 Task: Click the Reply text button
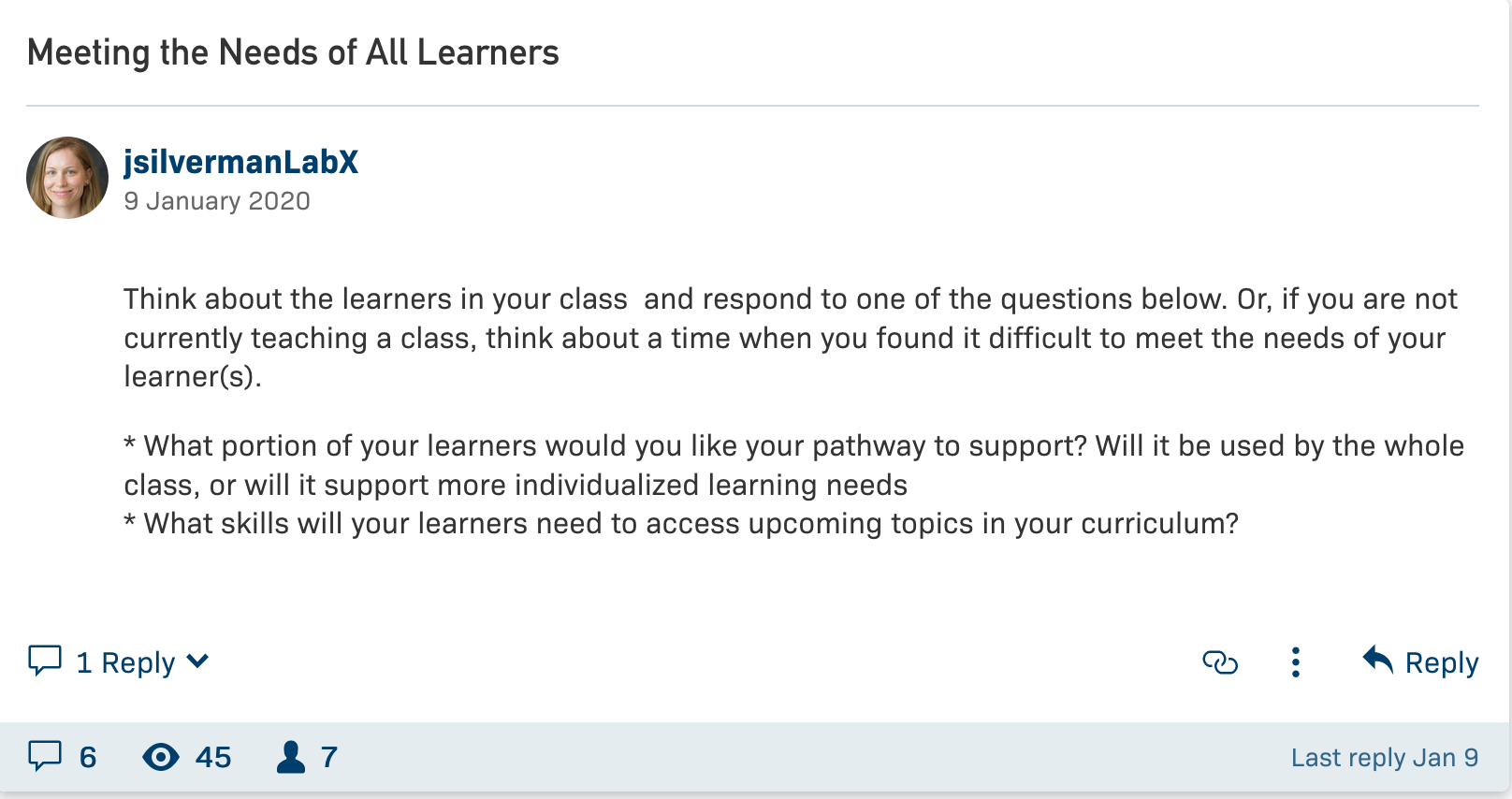[x=1441, y=662]
